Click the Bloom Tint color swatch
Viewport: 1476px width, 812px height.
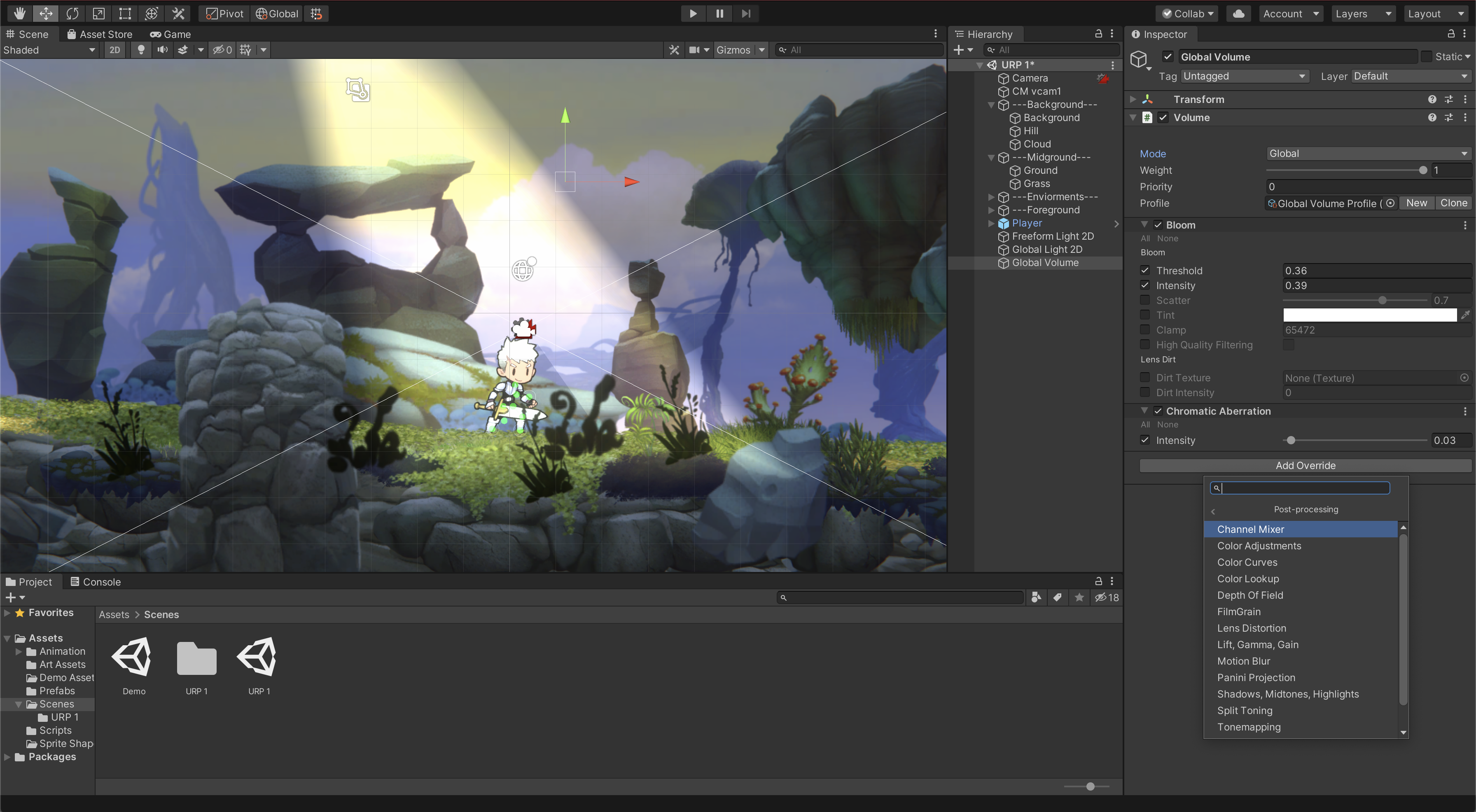click(x=1369, y=315)
